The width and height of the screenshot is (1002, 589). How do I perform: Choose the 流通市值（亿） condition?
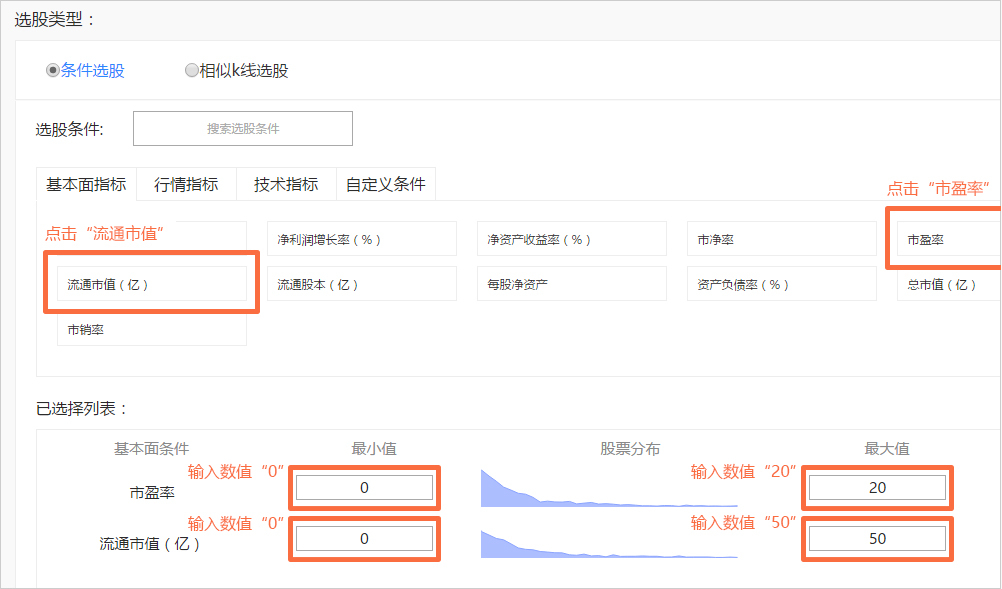pos(152,284)
